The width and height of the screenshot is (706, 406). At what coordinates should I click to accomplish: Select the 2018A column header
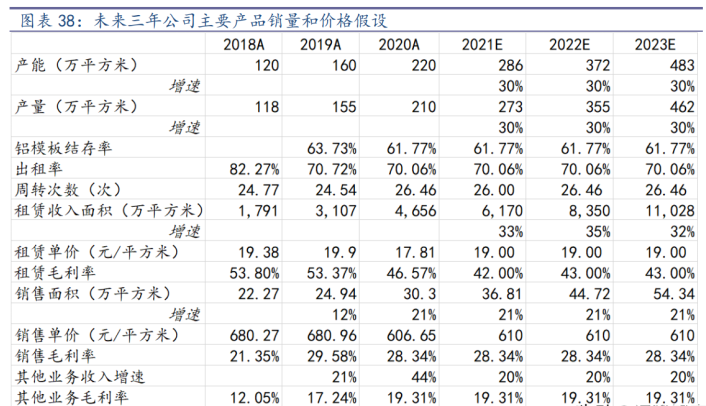244,45
